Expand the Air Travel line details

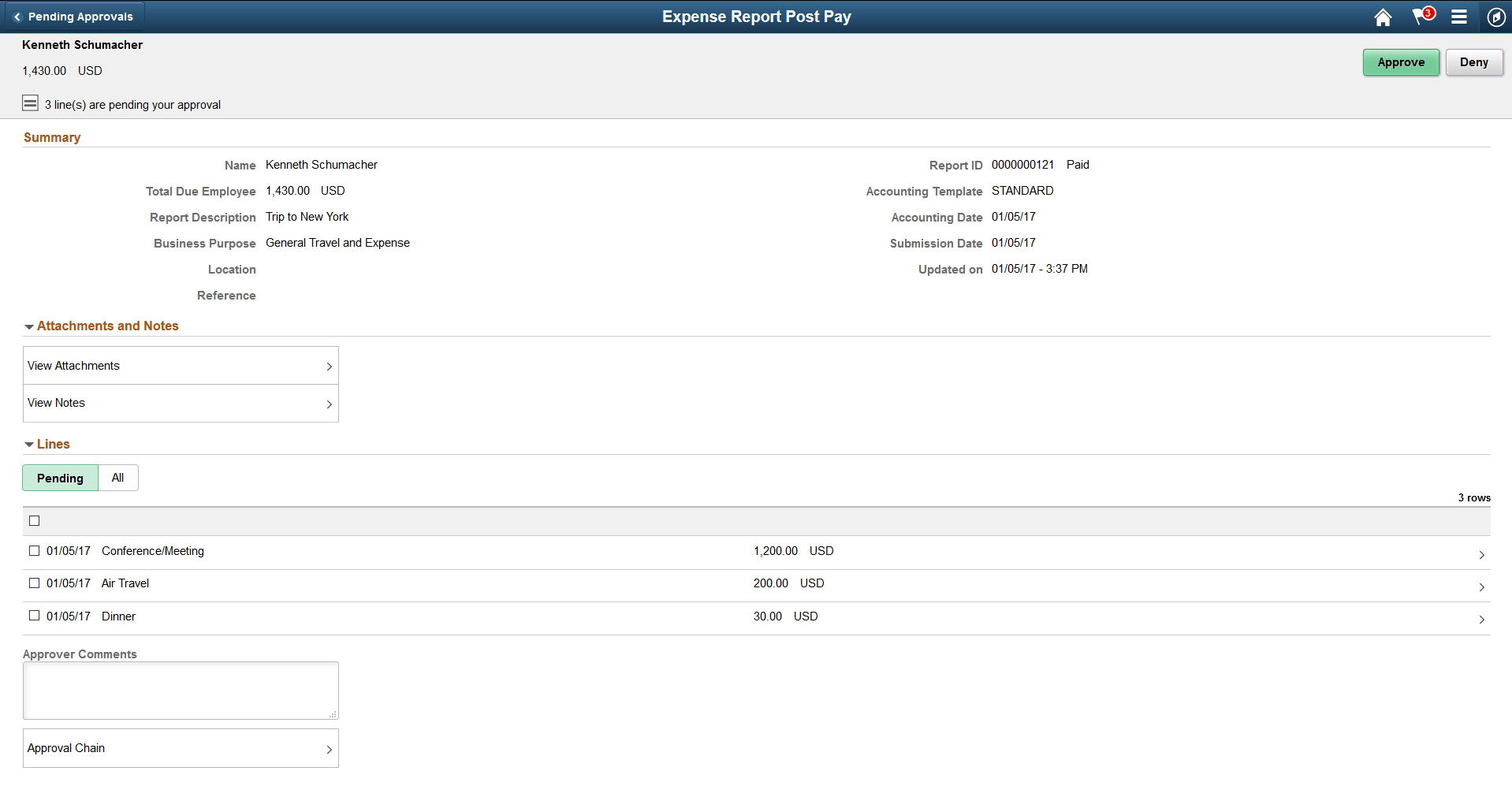pyautogui.click(x=1482, y=587)
